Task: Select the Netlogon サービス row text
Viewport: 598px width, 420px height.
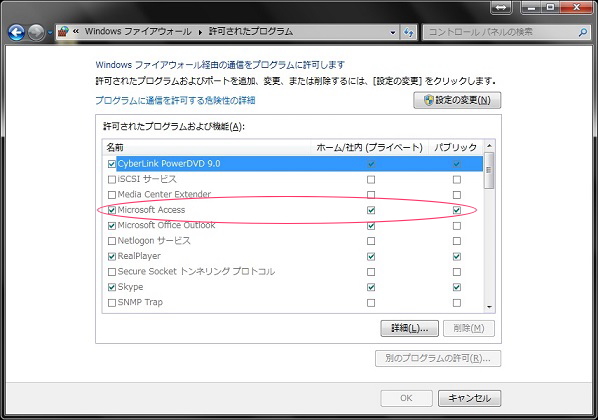Action: [154, 241]
